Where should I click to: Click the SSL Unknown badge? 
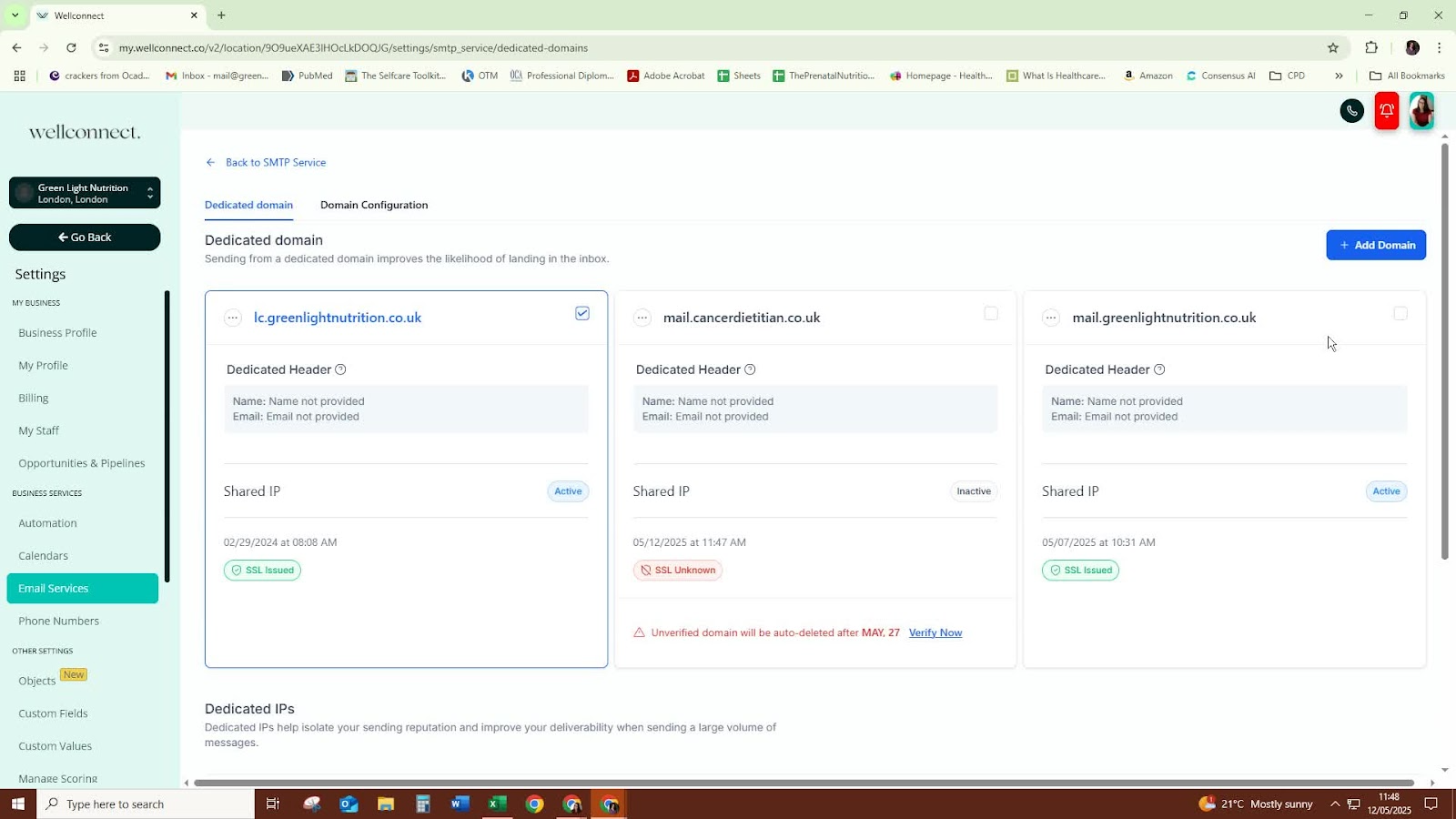pos(678,571)
